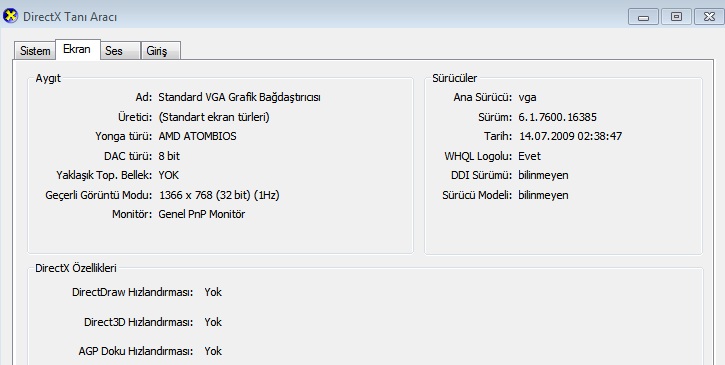Click the 'Yok' value for DirectDraw Hızlandırması

tap(213, 292)
